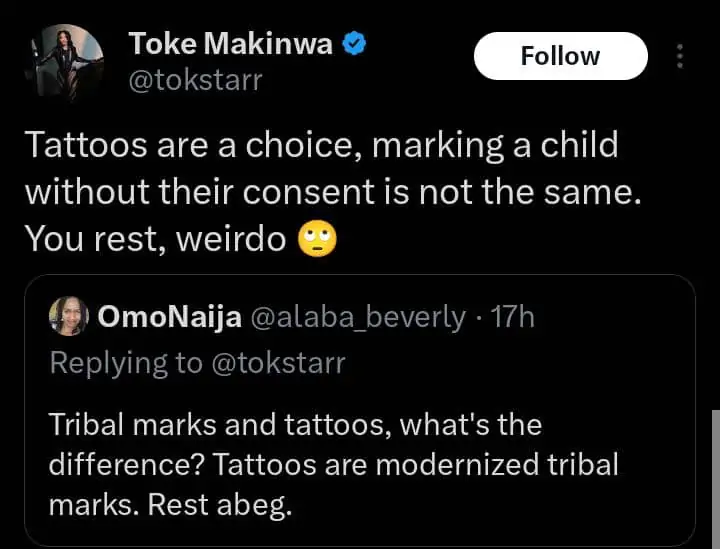
Task: Click the "marks. Rest abeg." quoted line
Action: pyautogui.click(x=169, y=505)
